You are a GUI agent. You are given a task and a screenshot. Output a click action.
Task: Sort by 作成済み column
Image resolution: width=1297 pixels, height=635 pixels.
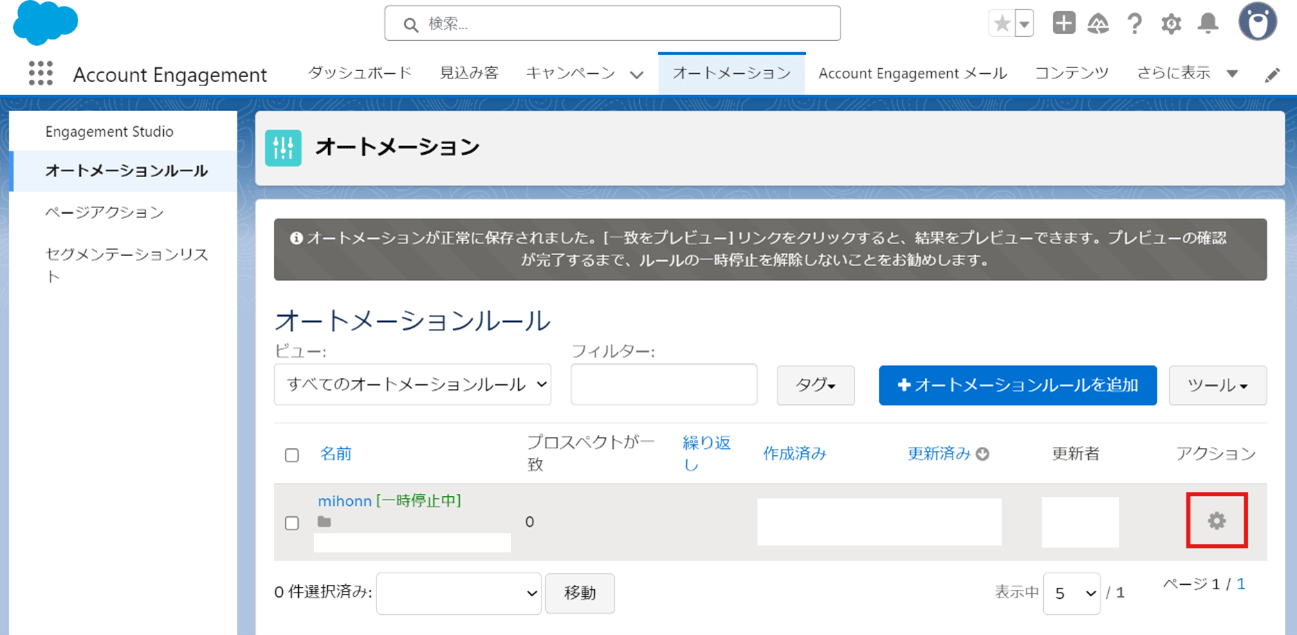pyautogui.click(x=795, y=454)
